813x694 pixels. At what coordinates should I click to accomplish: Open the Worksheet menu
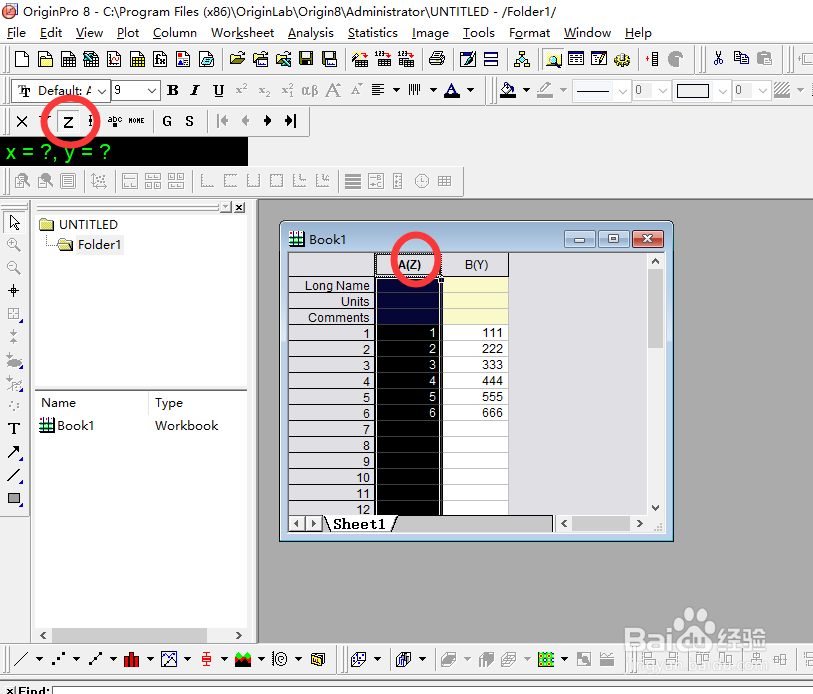[x=242, y=33]
